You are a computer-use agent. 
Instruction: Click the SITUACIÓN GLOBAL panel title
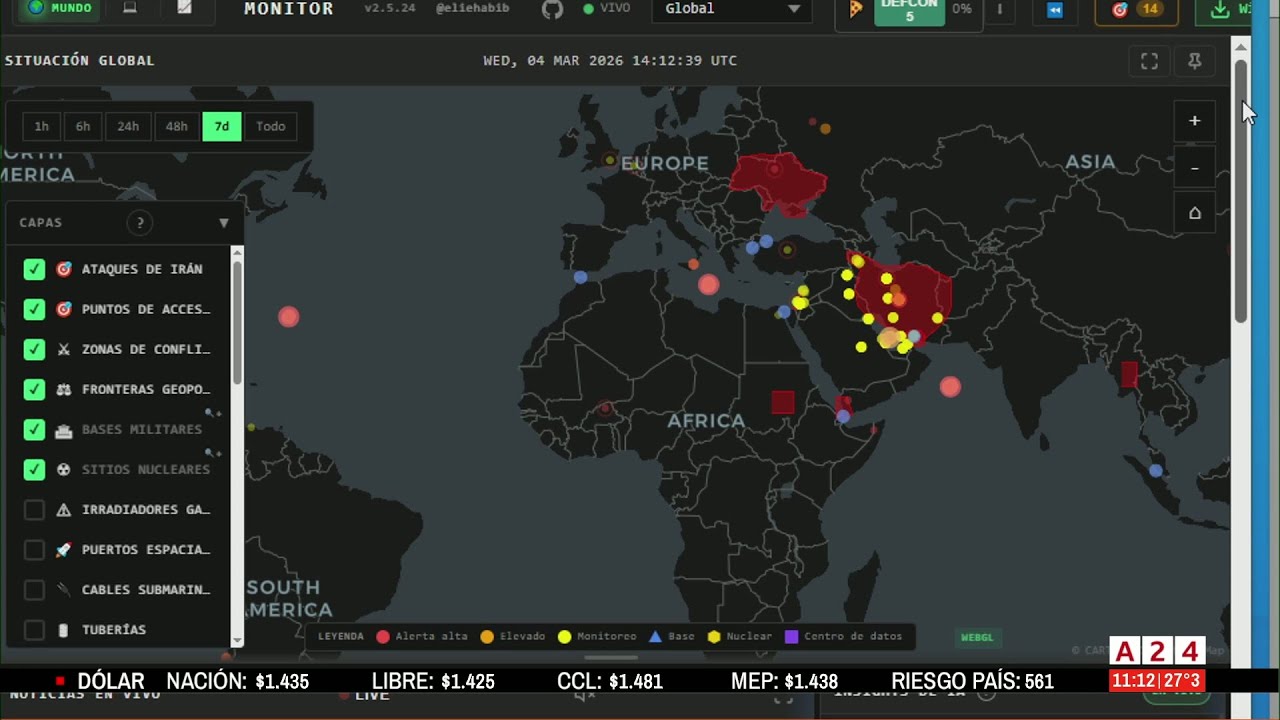pyautogui.click(x=80, y=61)
